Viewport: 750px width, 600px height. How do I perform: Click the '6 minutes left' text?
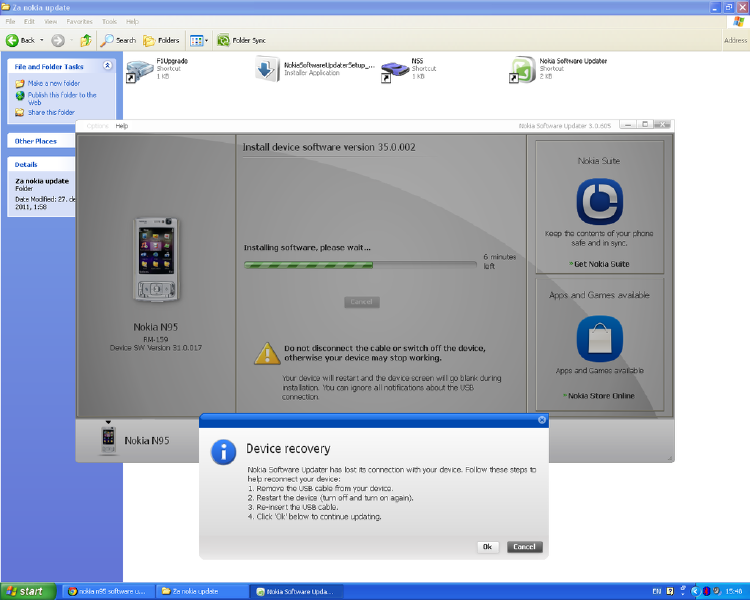(499, 261)
